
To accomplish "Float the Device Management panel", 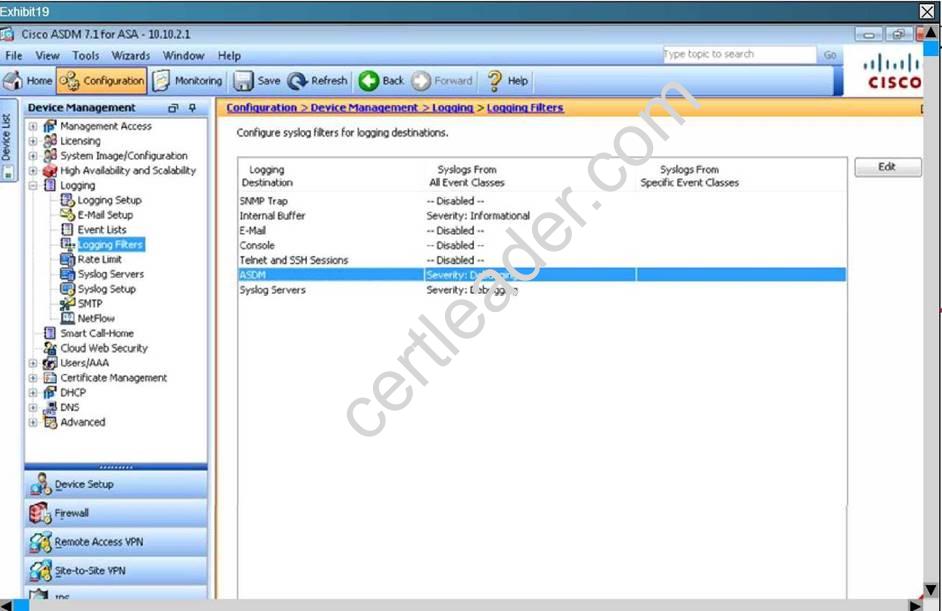I will tap(173, 108).
